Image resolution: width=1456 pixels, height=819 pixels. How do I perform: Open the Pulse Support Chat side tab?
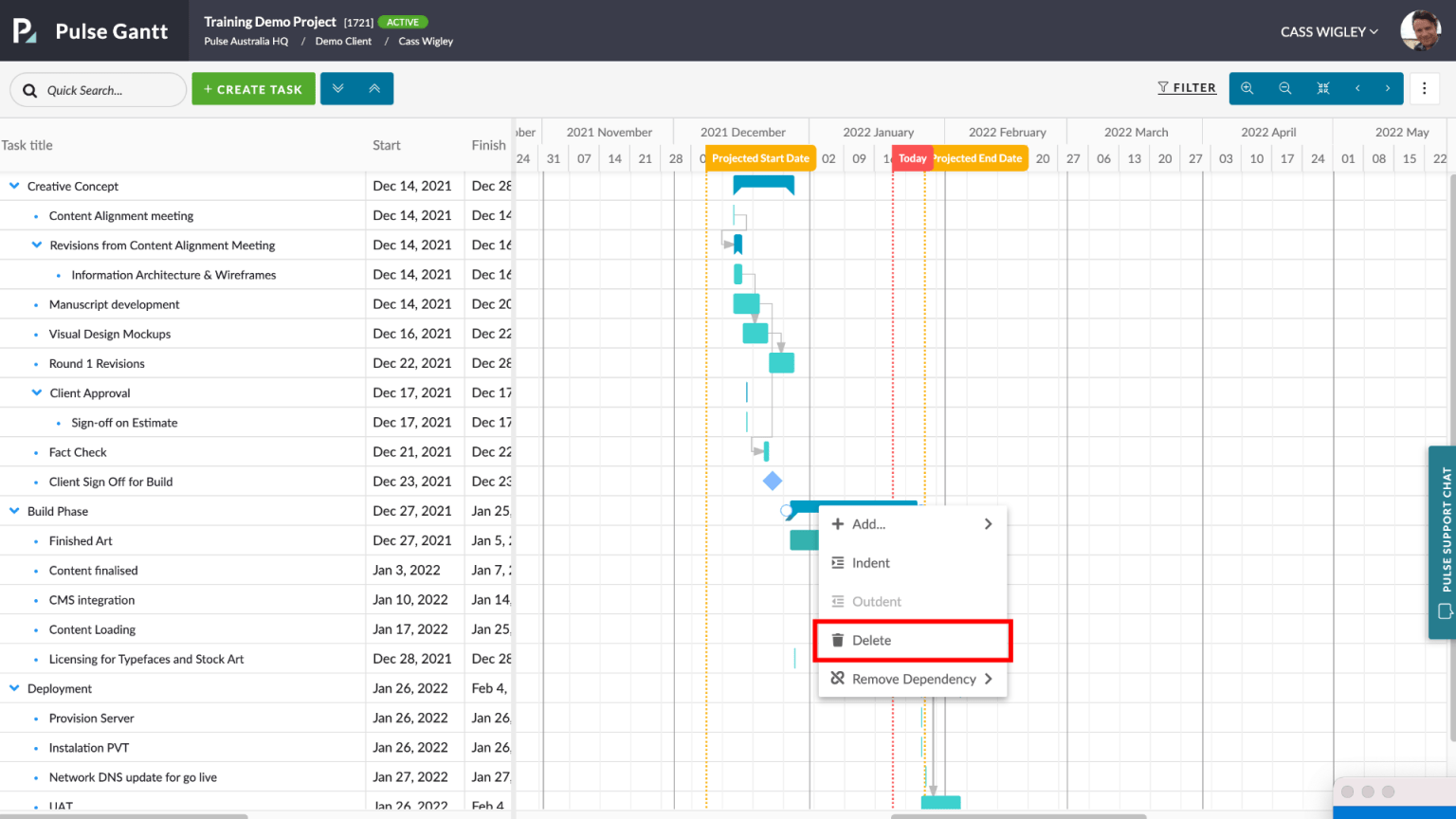click(x=1443, y=542)
